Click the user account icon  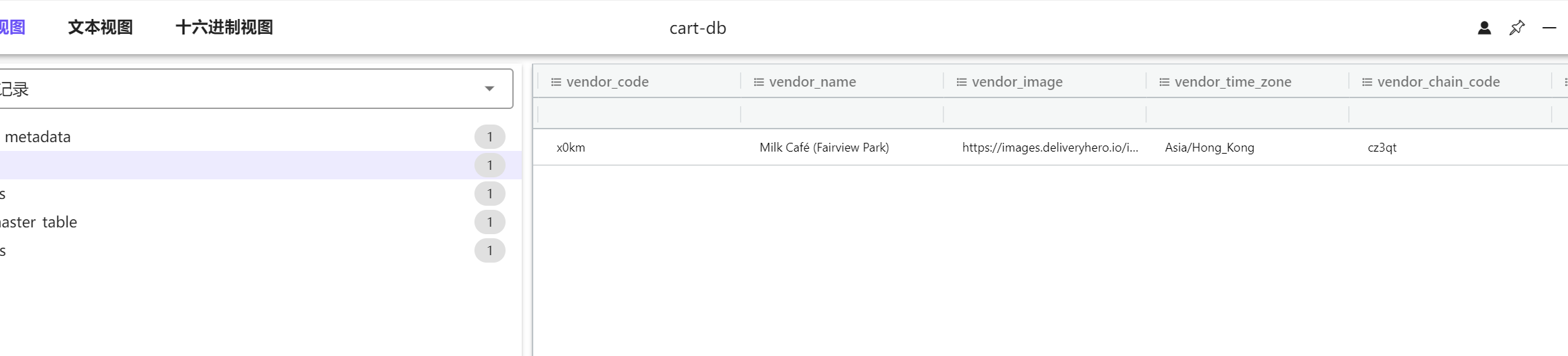click(x=1484, y=28)
